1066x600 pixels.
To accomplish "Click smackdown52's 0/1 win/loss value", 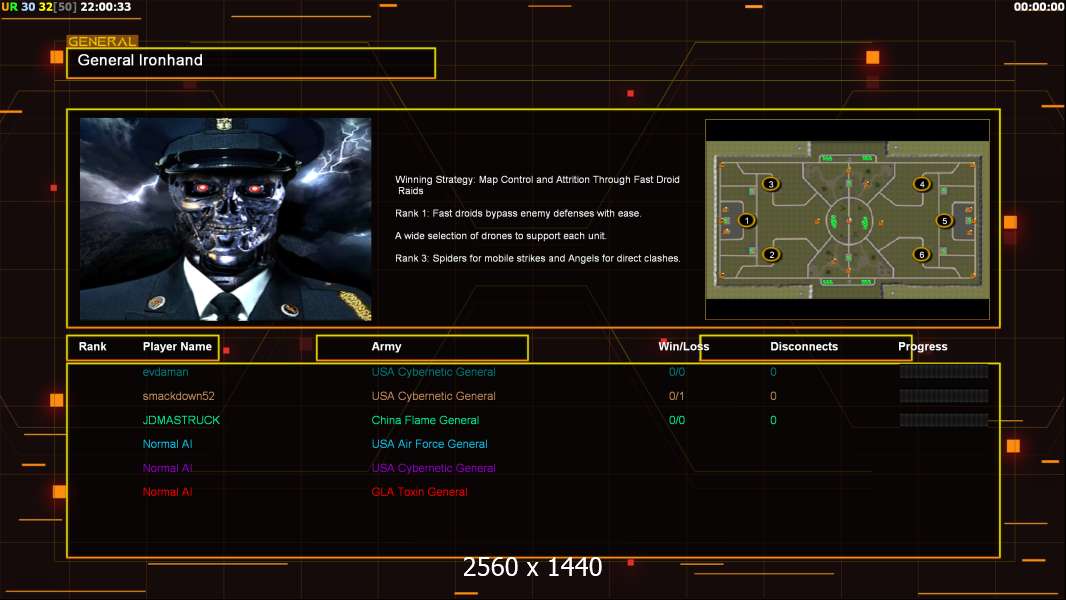I will tap(676, 396).
